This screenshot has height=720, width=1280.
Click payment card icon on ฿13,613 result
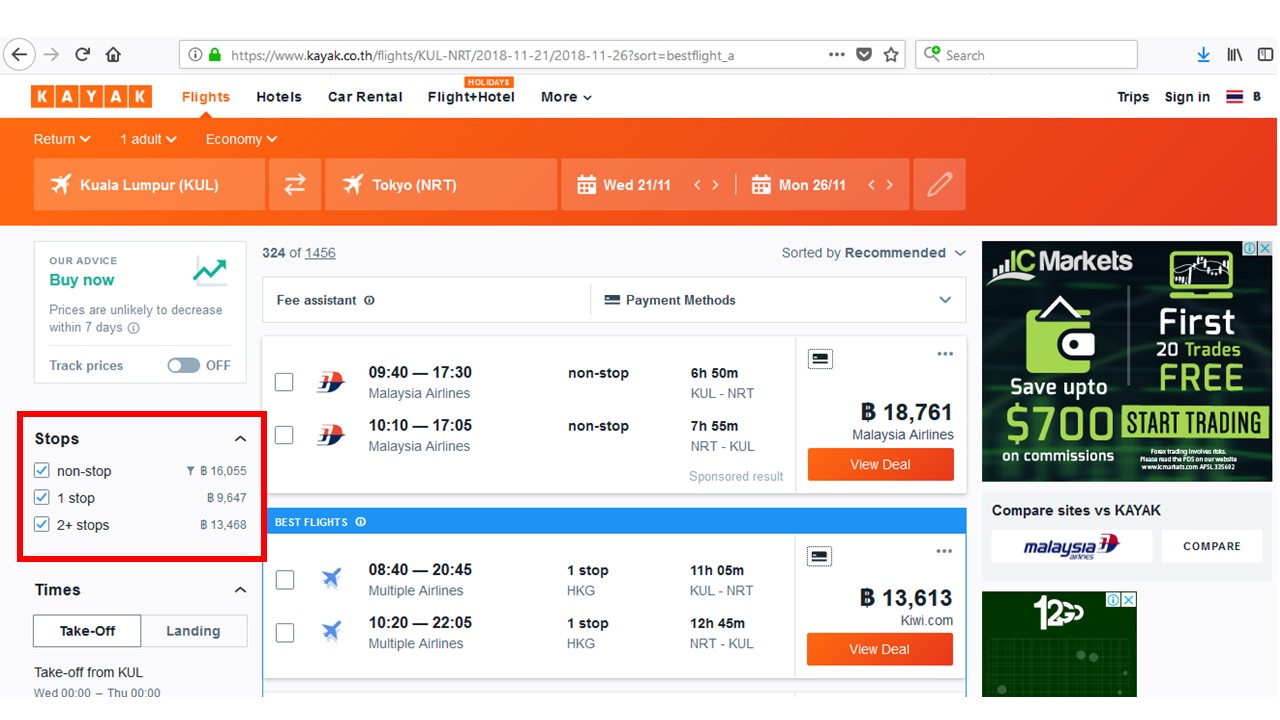pos(820,555)
